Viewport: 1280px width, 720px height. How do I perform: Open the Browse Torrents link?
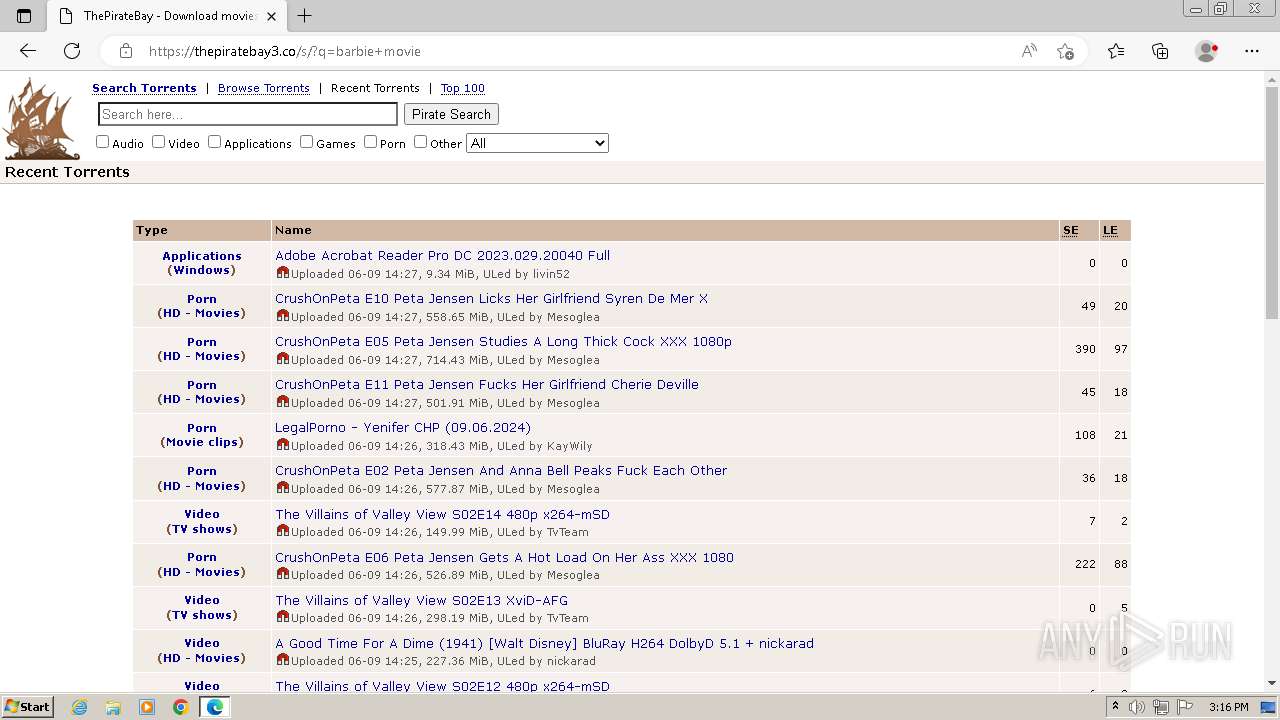click(x=264, y=88)
